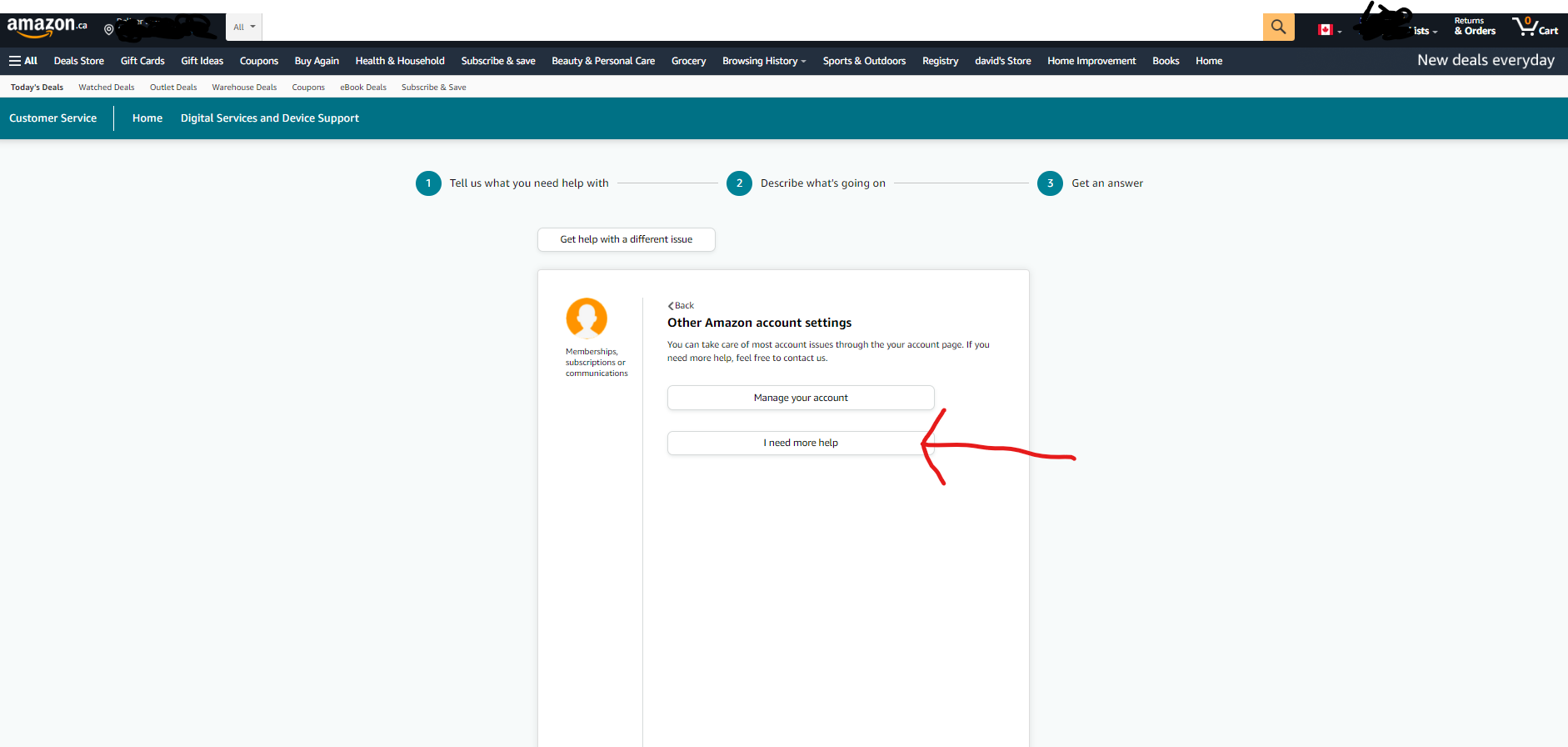1568x747 pixels.
Task: Open the shopping cart icon
Action: pos(1535,27)
